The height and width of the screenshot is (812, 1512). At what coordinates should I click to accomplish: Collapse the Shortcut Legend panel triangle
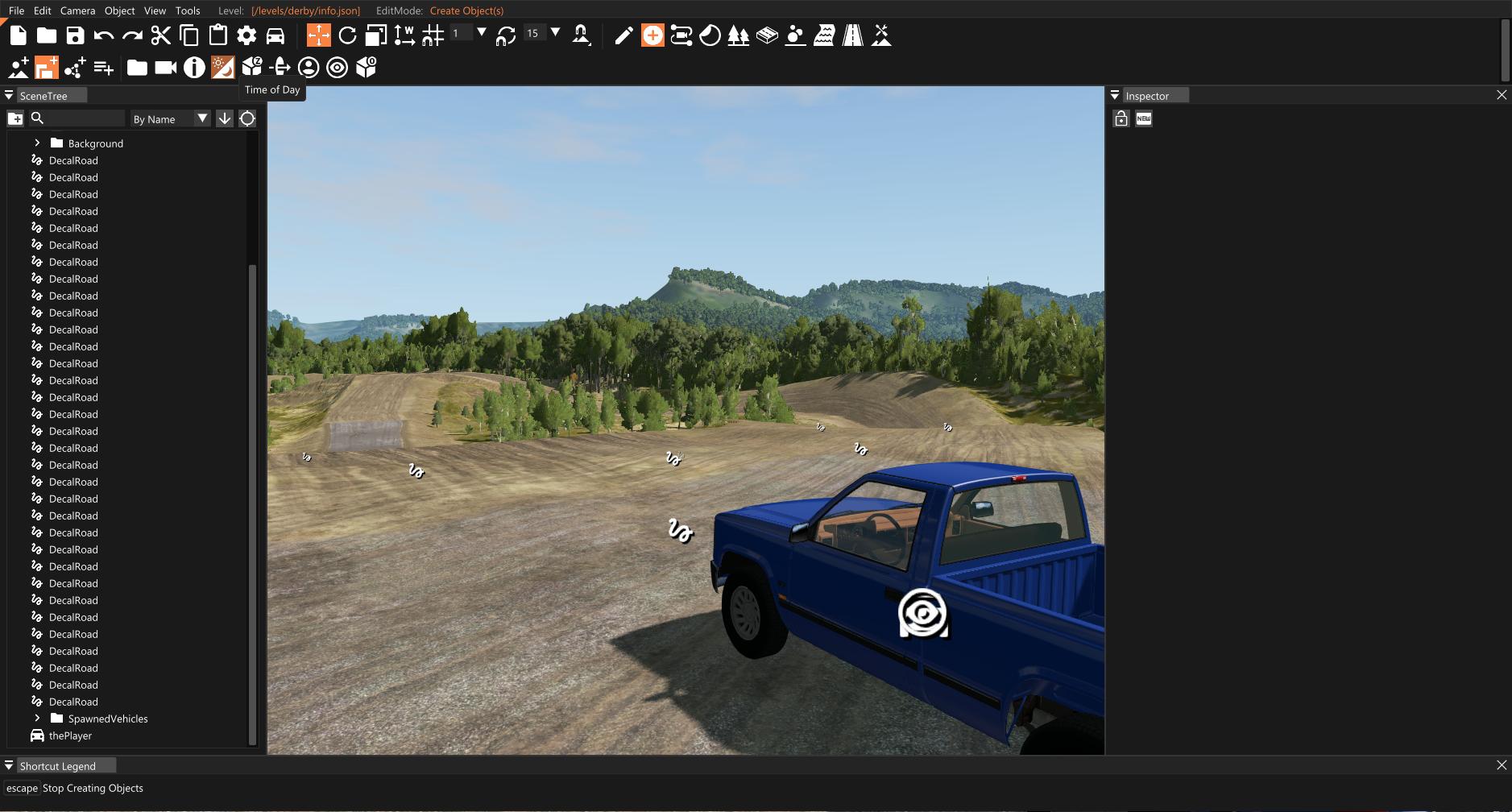[x=9, y=765]
